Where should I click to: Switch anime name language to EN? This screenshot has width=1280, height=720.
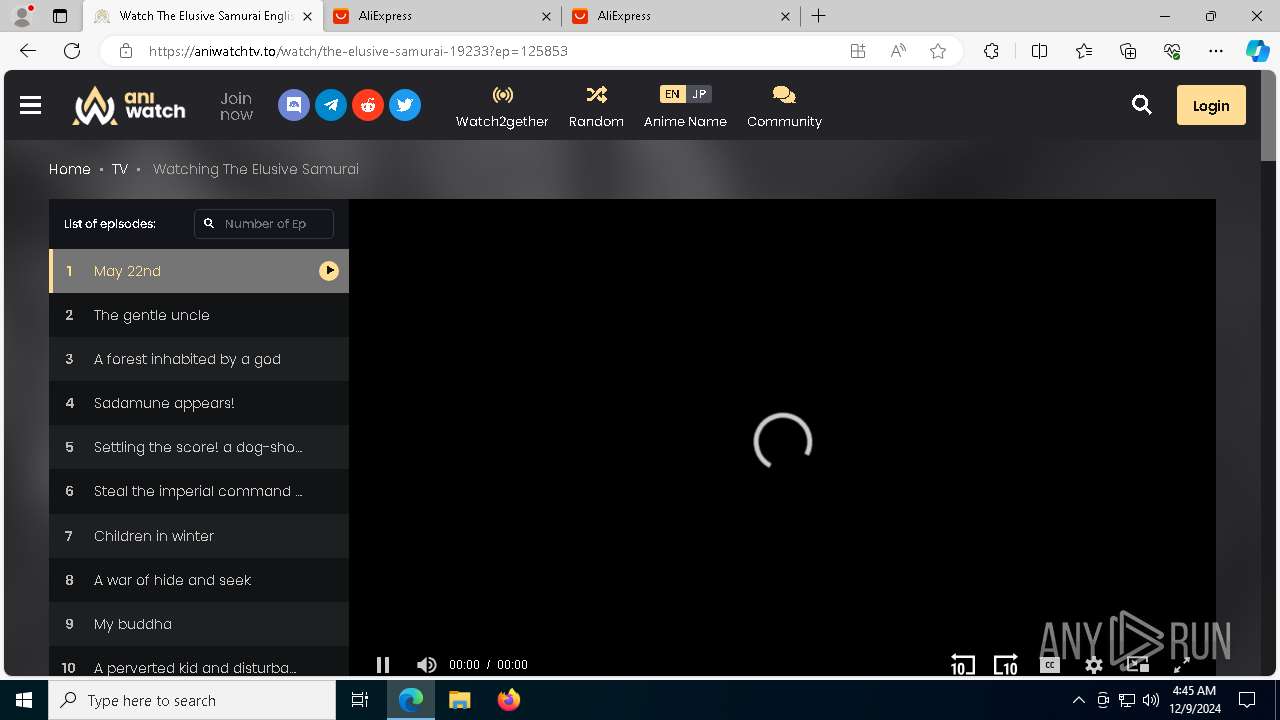pos(672,94)
